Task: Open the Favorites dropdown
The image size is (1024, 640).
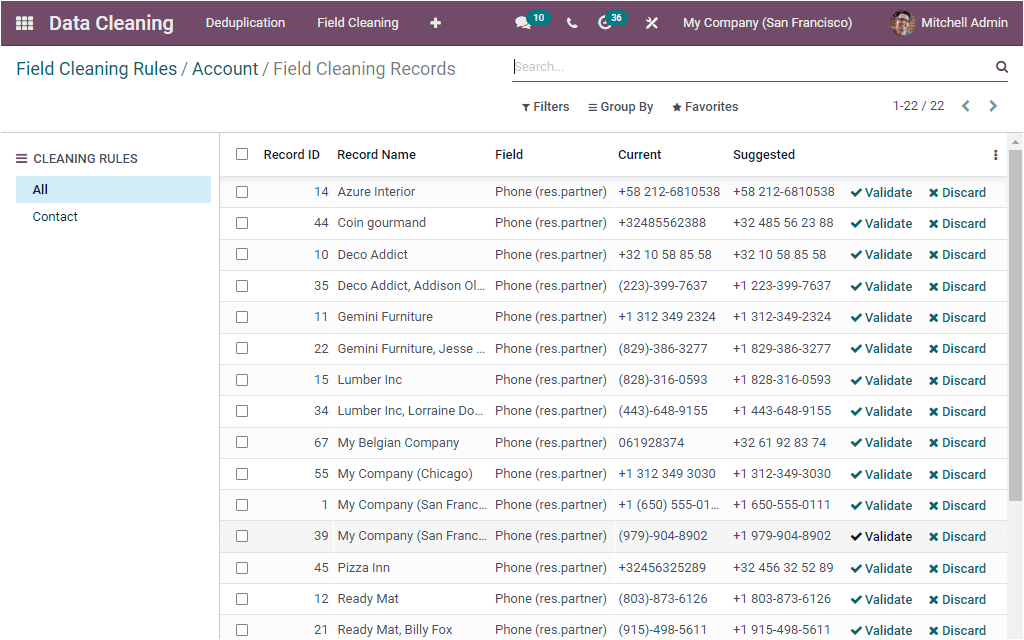Action: point(704,106)
